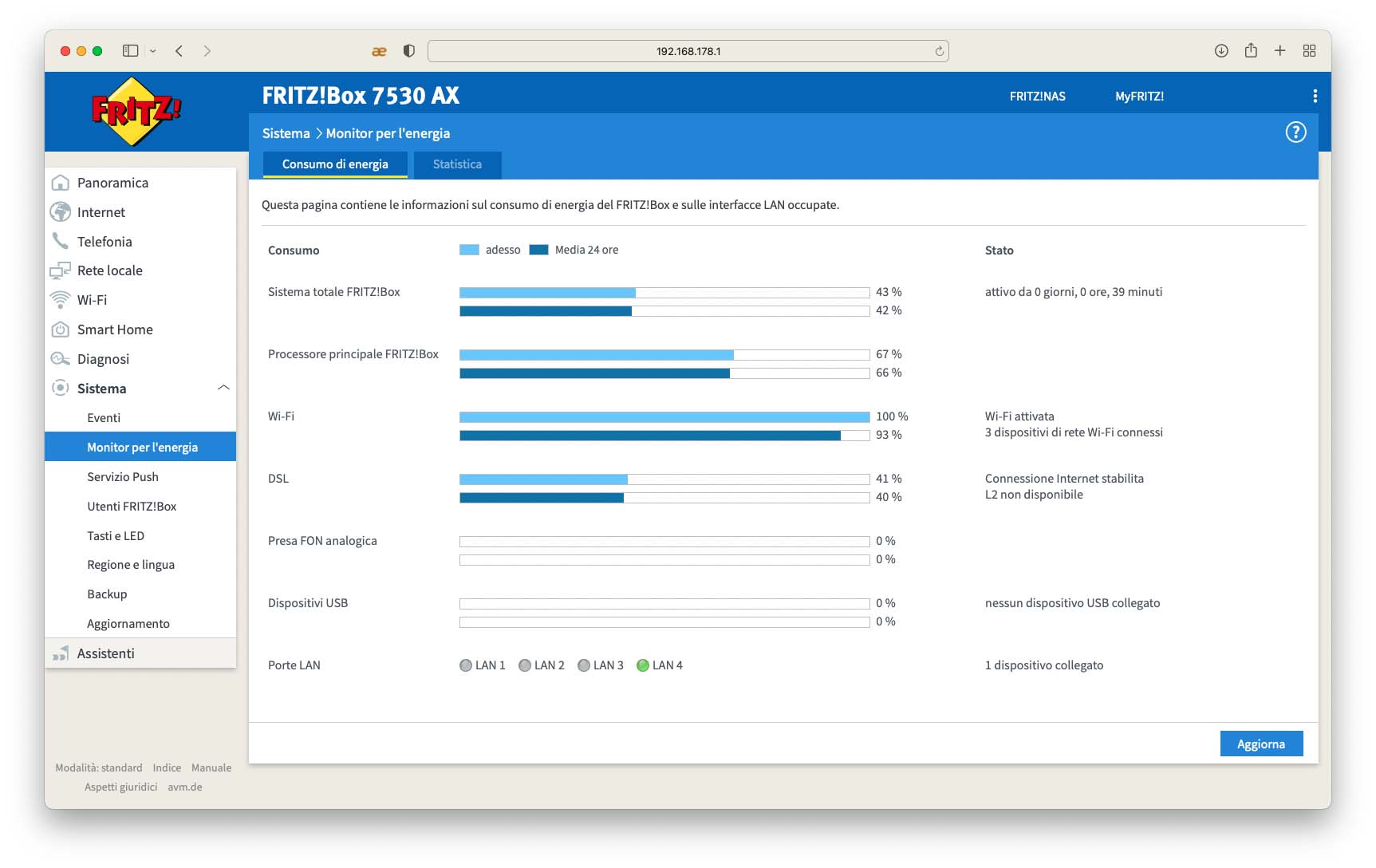Open the MyFRITZ! link
The width and height of the screenshot is (1376, 868).
tap(1139, 97)
